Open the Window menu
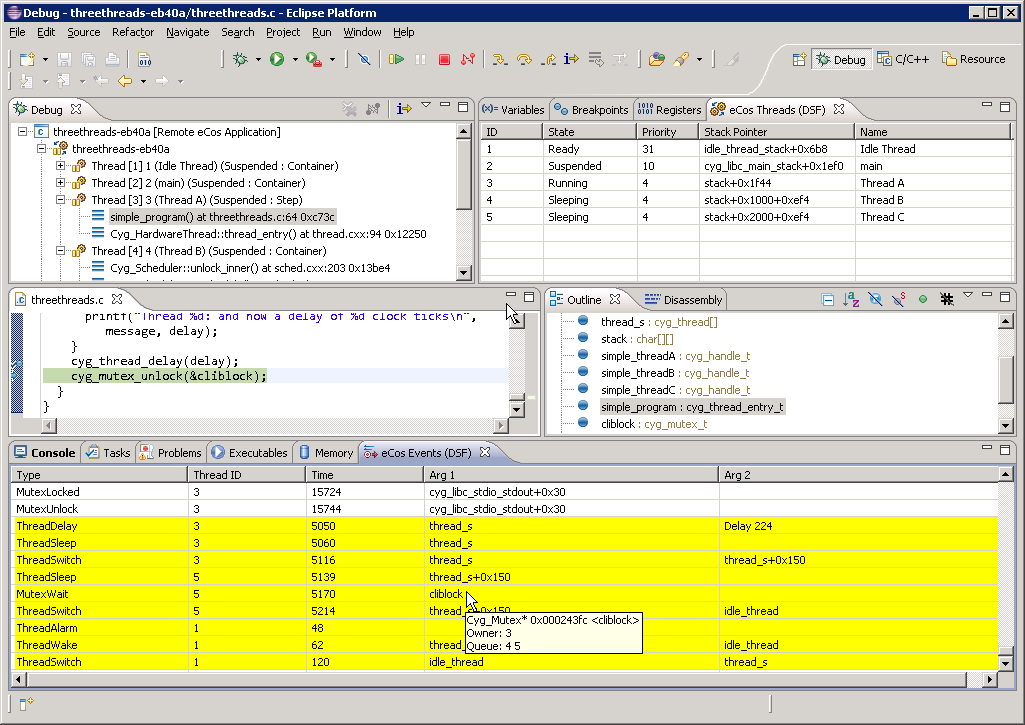 coord(362,32)
